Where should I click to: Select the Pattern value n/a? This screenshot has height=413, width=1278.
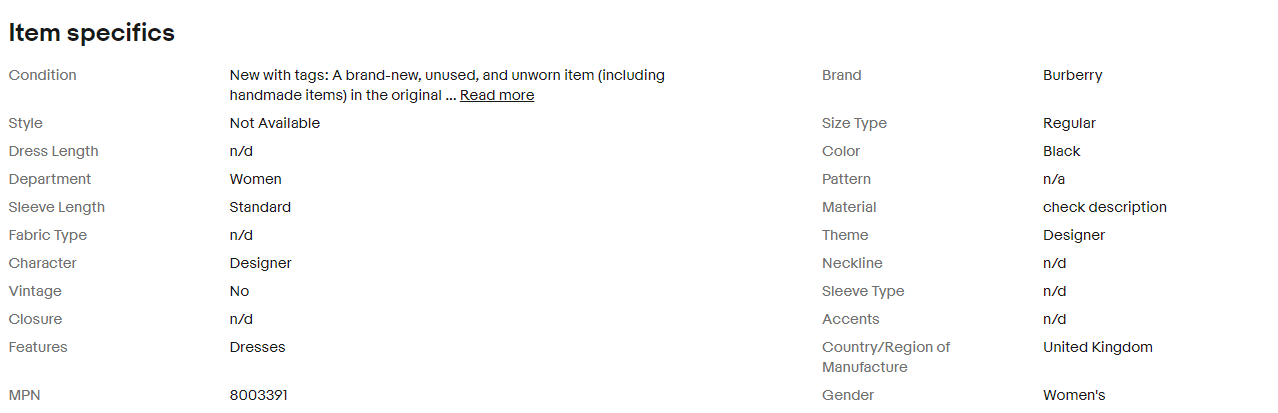coord(1054,179)
